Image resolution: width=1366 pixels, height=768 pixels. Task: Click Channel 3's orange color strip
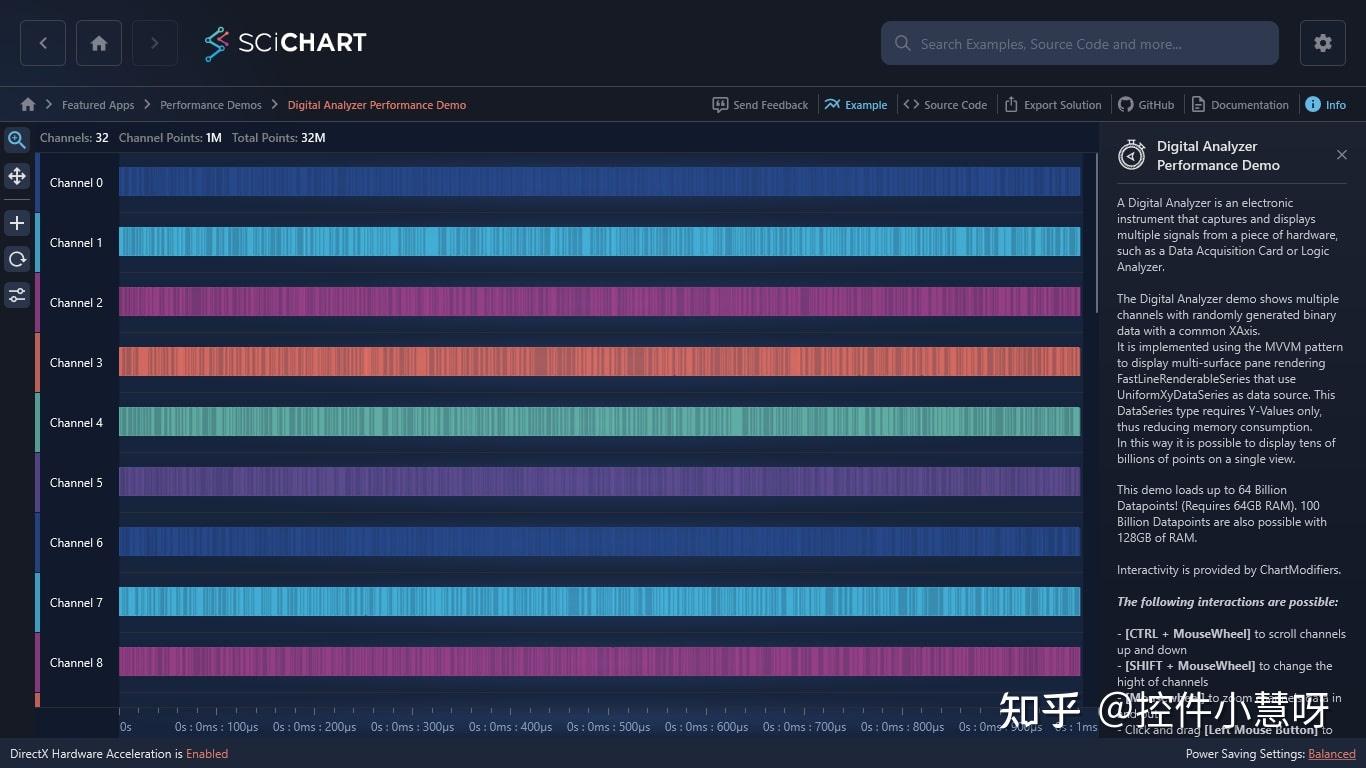(38, 362)
